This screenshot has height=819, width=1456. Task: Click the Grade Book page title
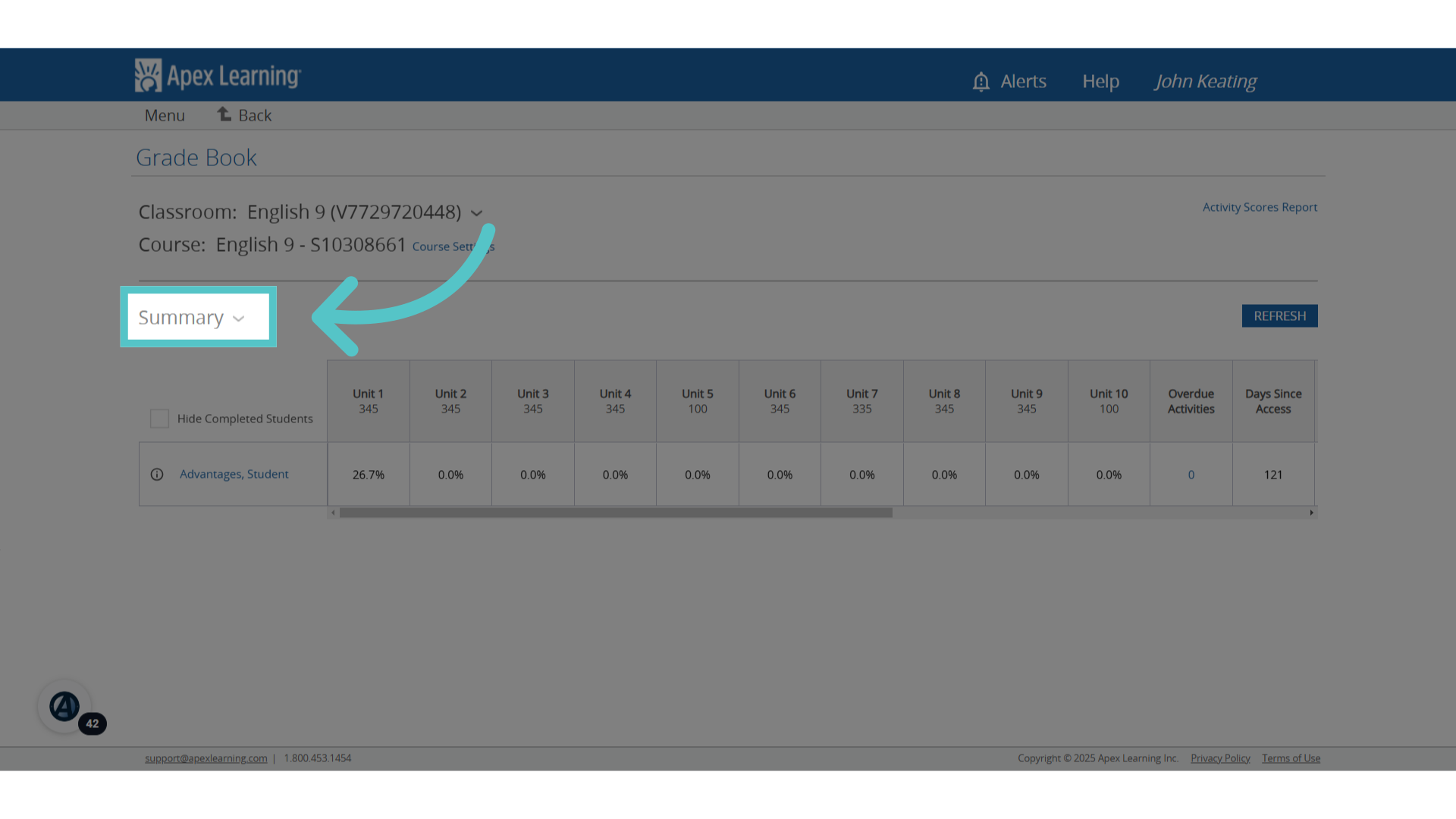196,158
